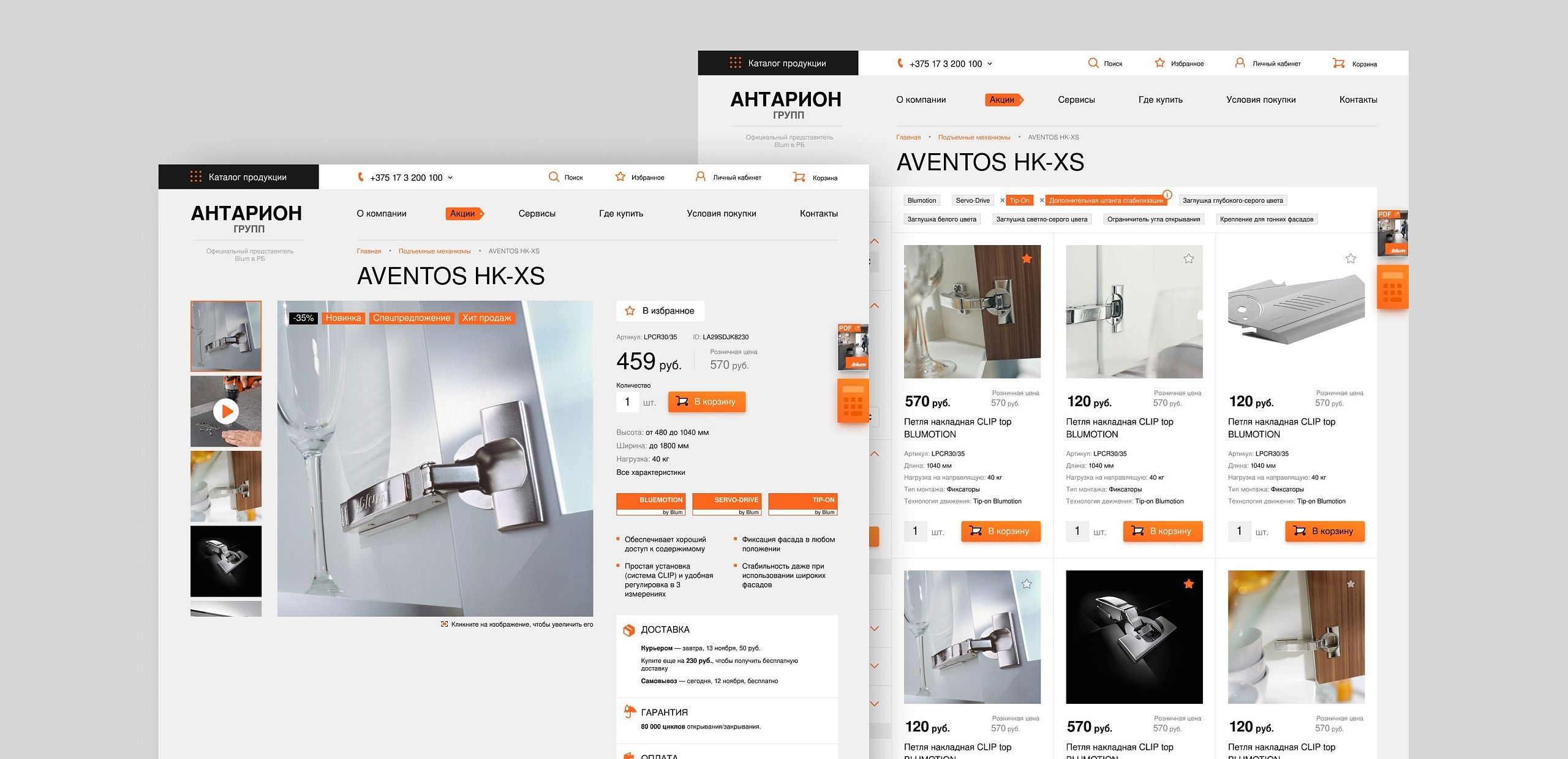The image size is (1568, 759).
Task: Expand phone number dropdown in back header
Action: pos(990,64)
